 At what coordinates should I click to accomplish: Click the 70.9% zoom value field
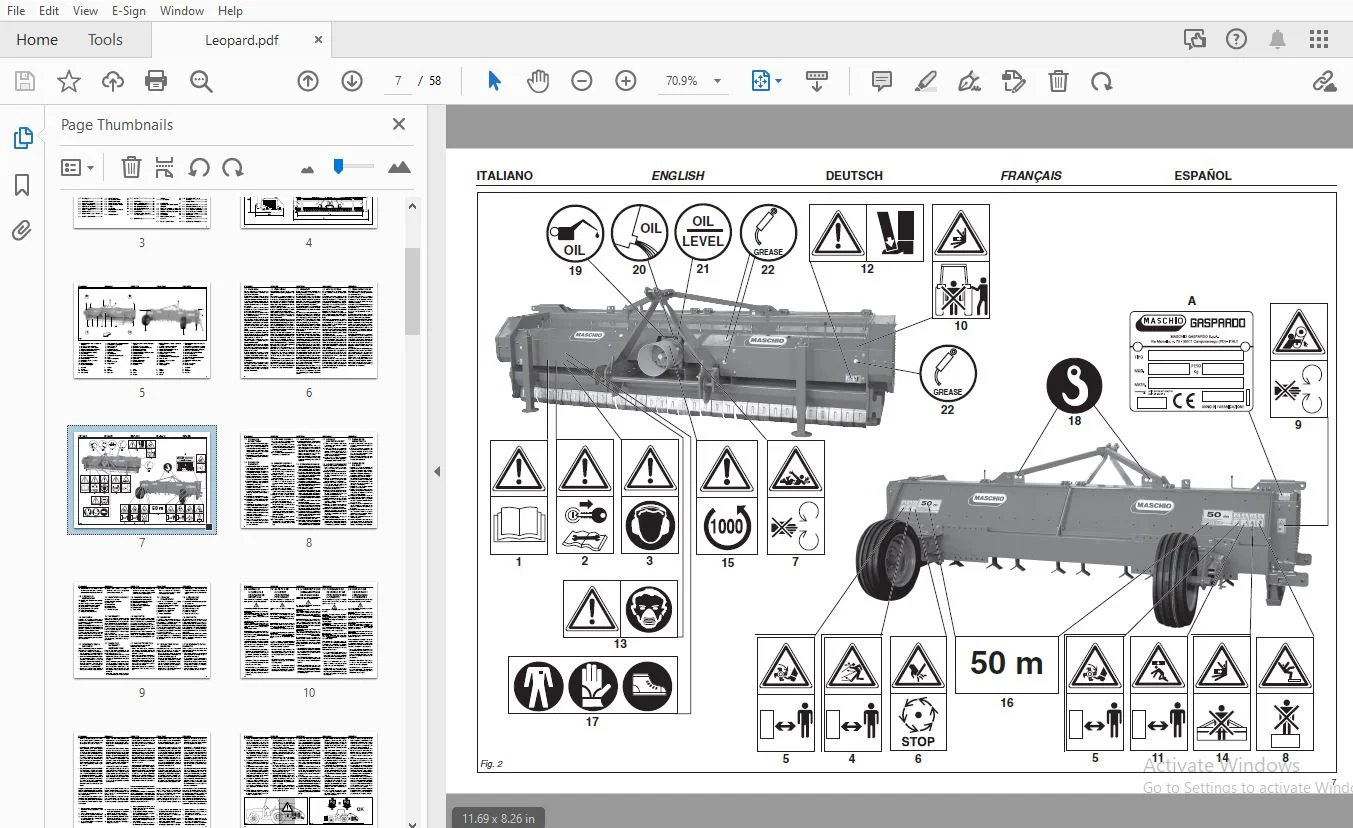[682, 81]
